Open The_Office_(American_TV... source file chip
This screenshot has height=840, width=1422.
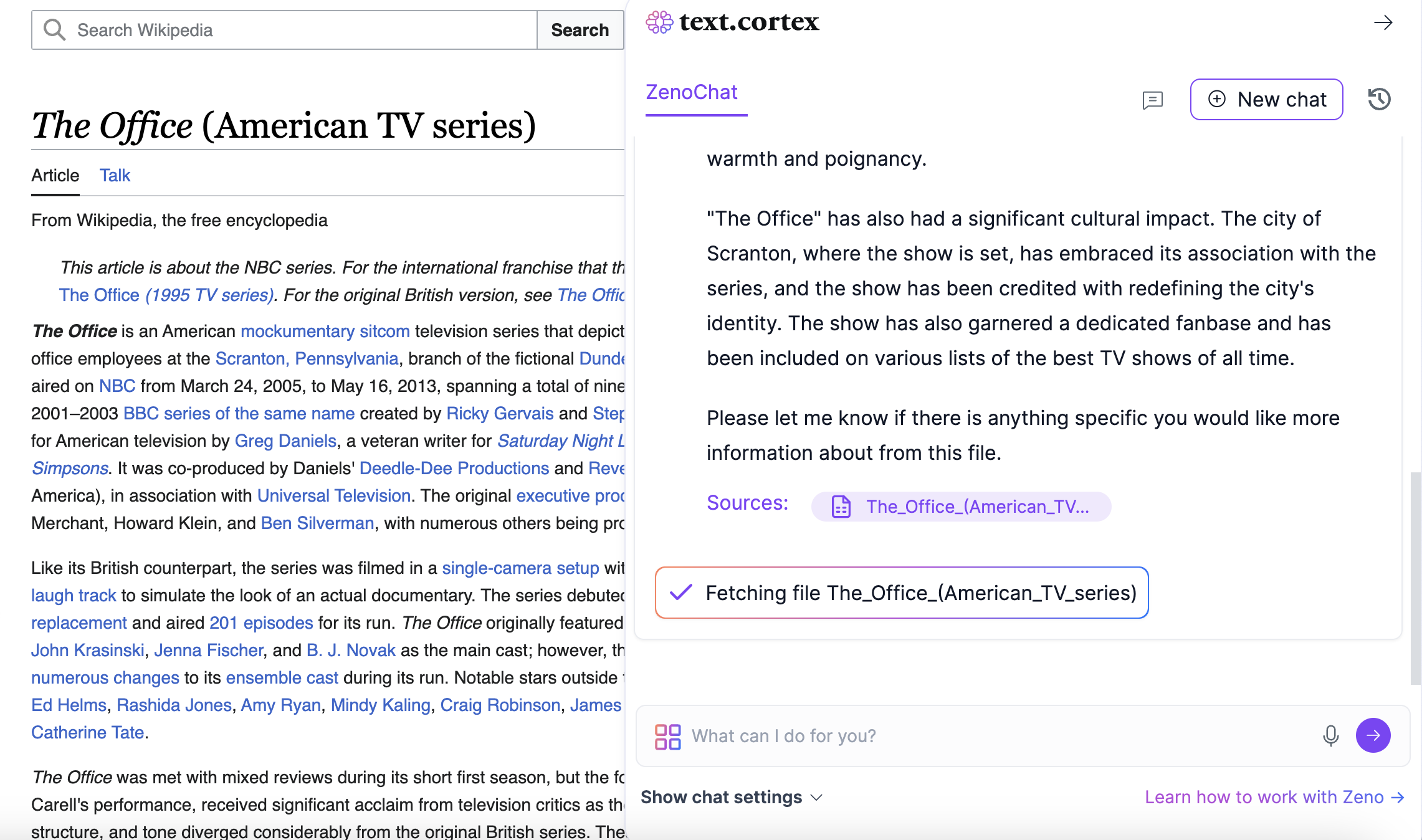click(x=961, y=507)
